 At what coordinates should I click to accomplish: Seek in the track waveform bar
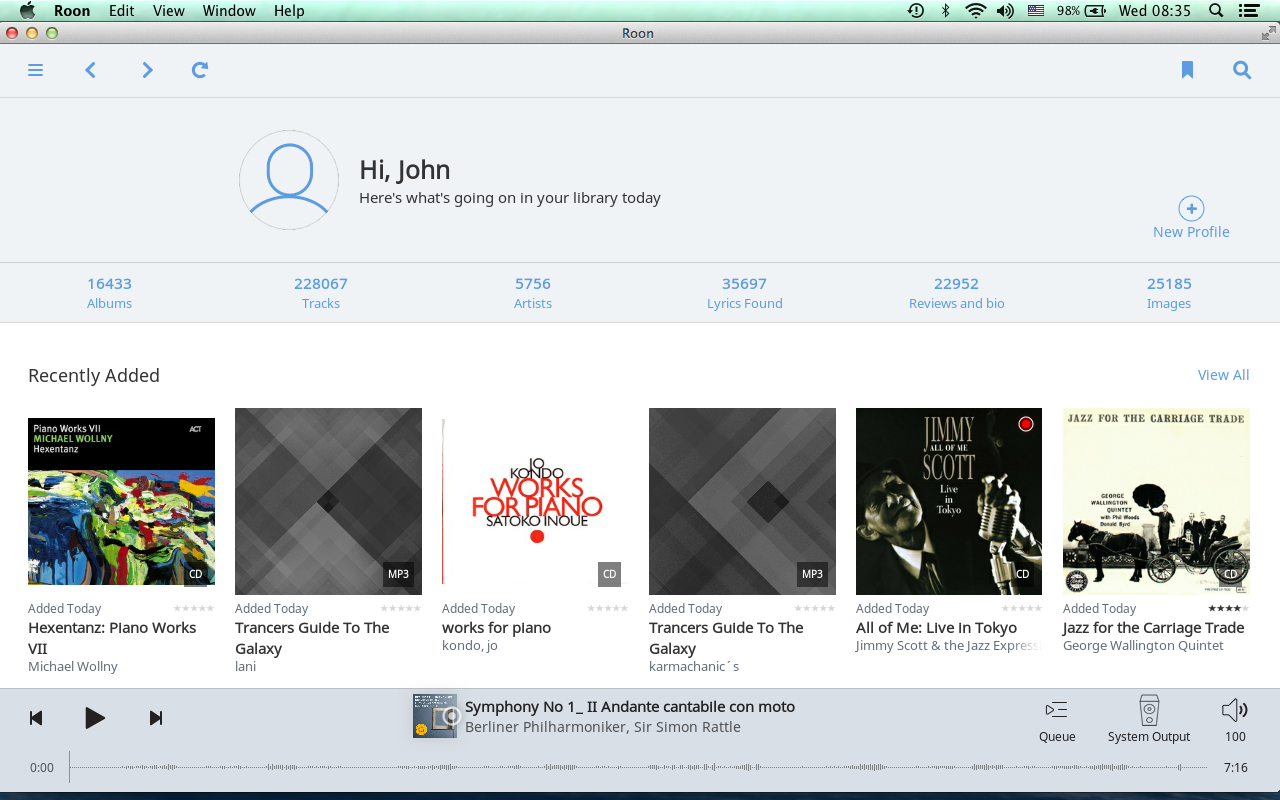coord(640,768)
